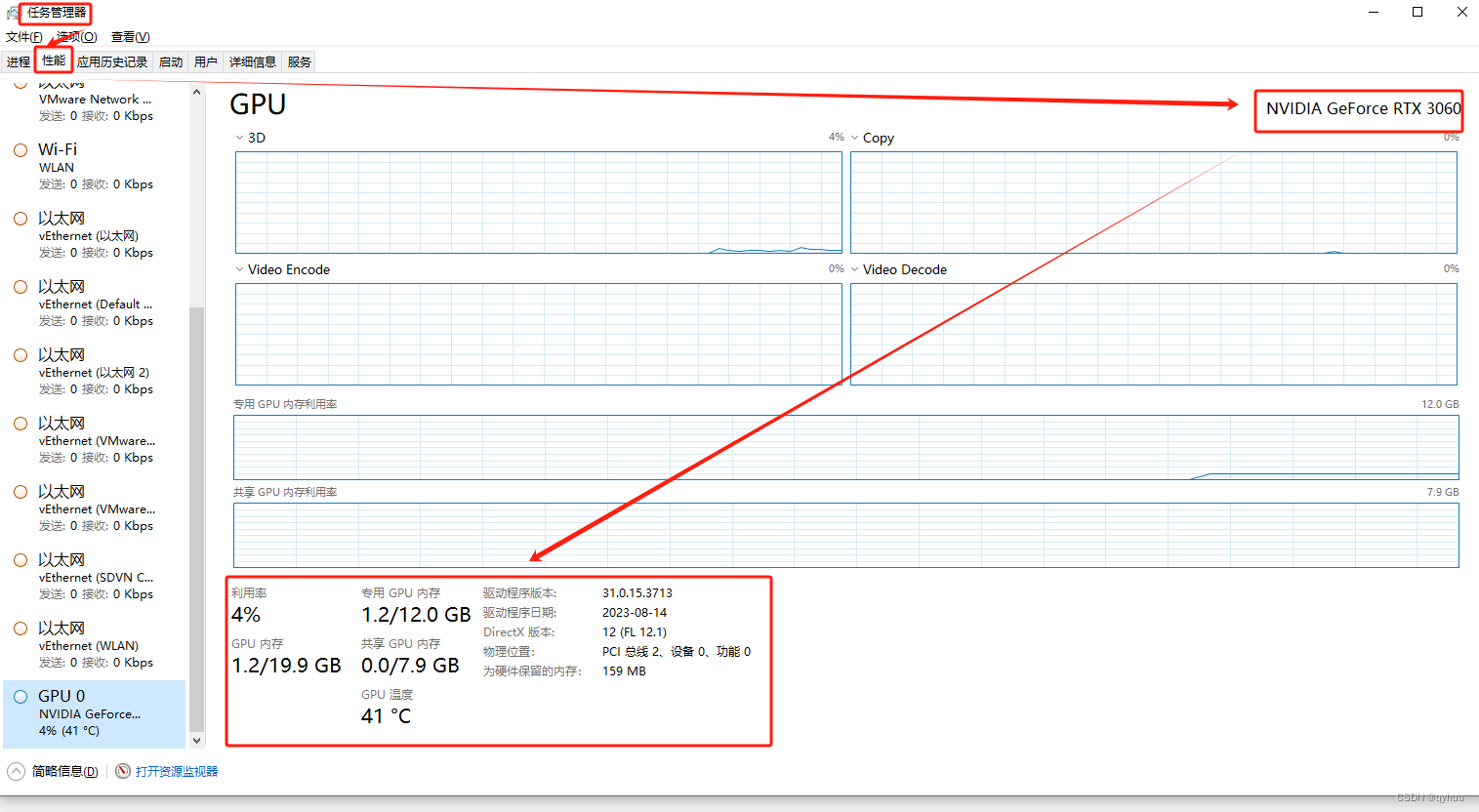1479x812 pixels.
Task: Select the Wi-Fi WLAN sidebar entry
Action: coord(94,167)
